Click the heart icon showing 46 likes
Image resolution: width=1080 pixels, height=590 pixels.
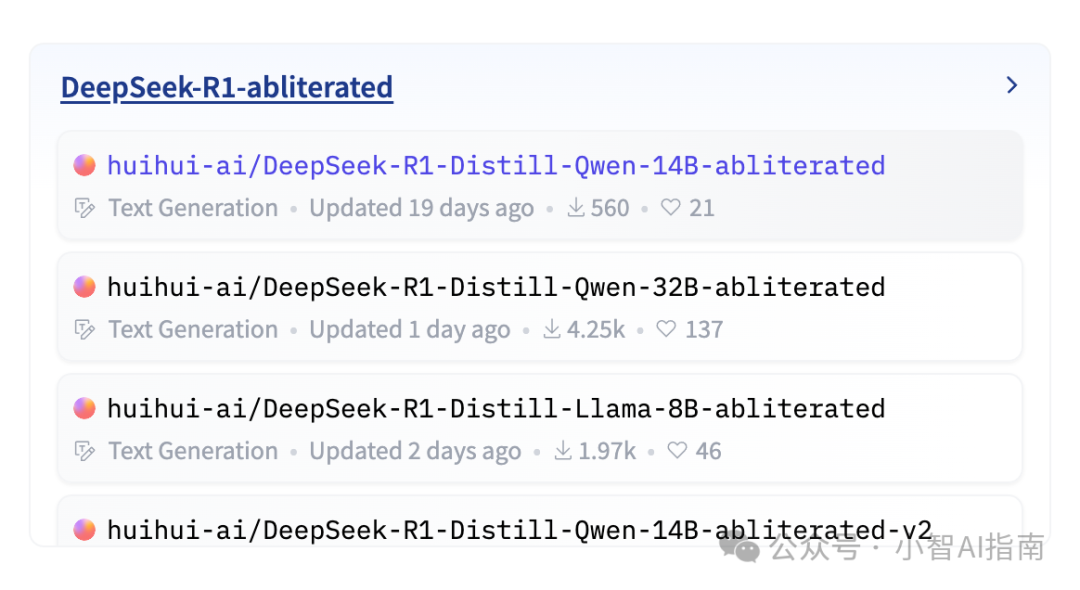pyautogui.click(x=678, y=452)
